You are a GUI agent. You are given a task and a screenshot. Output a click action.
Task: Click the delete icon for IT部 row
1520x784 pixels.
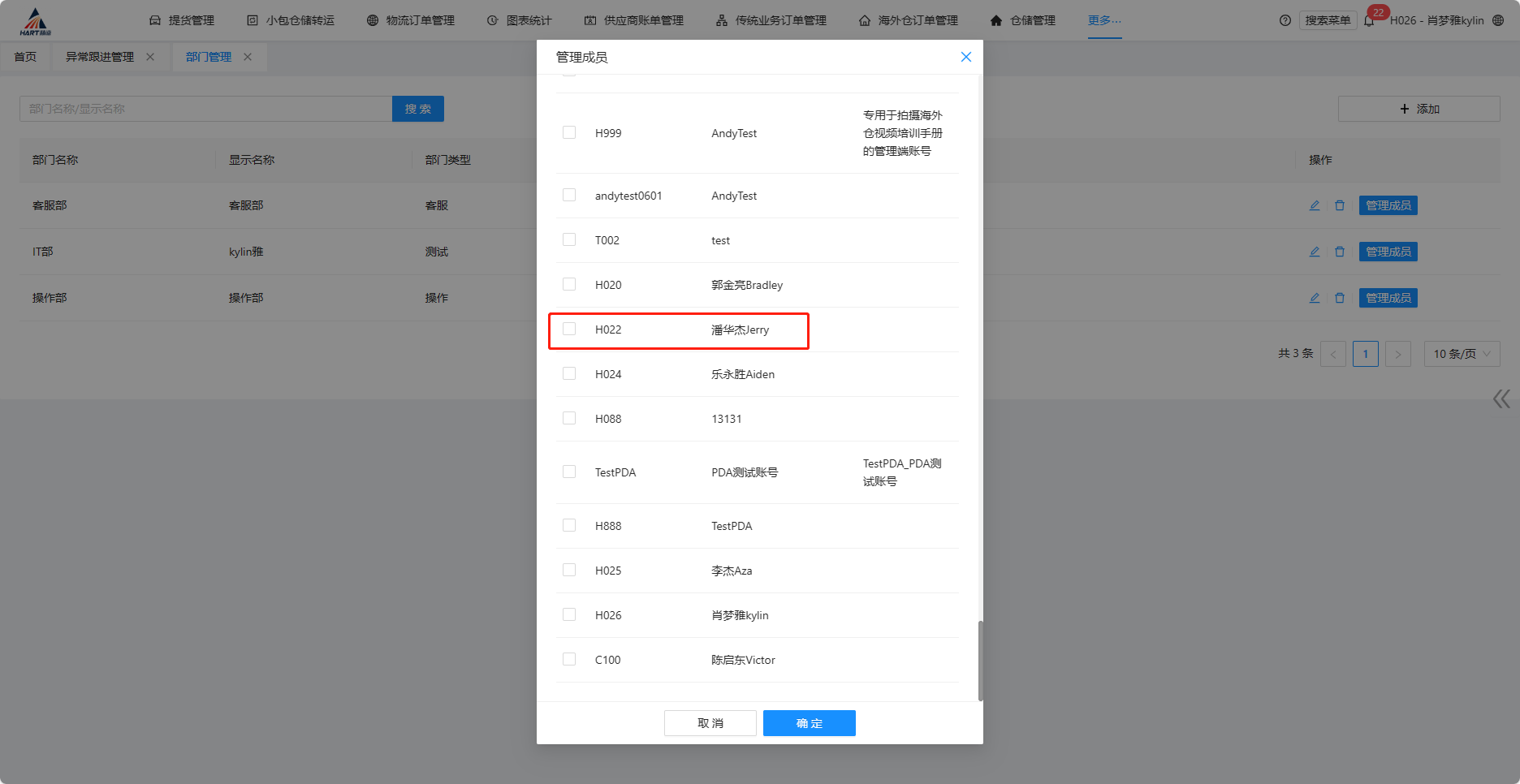tap(1340, 252)
